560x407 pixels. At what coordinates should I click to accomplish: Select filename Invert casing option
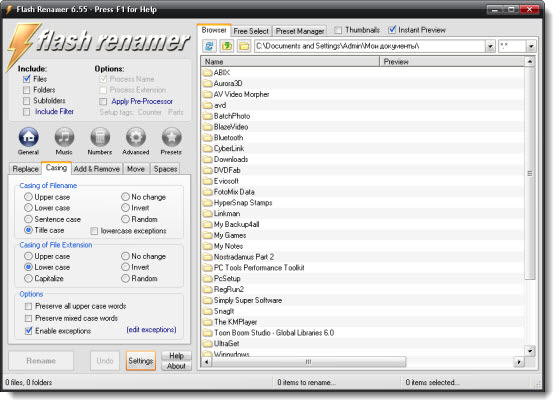tap(125, 208)
